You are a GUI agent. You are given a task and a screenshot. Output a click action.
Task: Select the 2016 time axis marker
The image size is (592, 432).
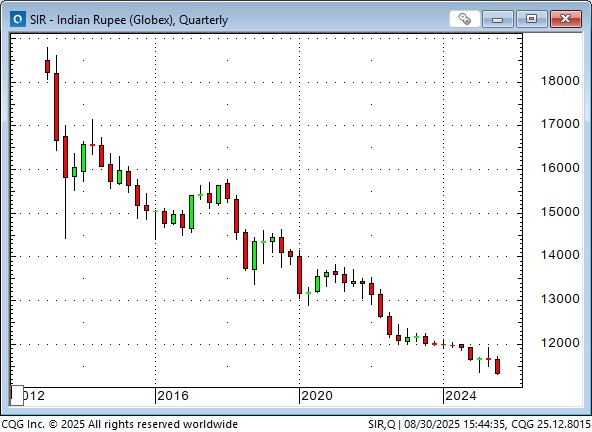click(x=173, y=396)
